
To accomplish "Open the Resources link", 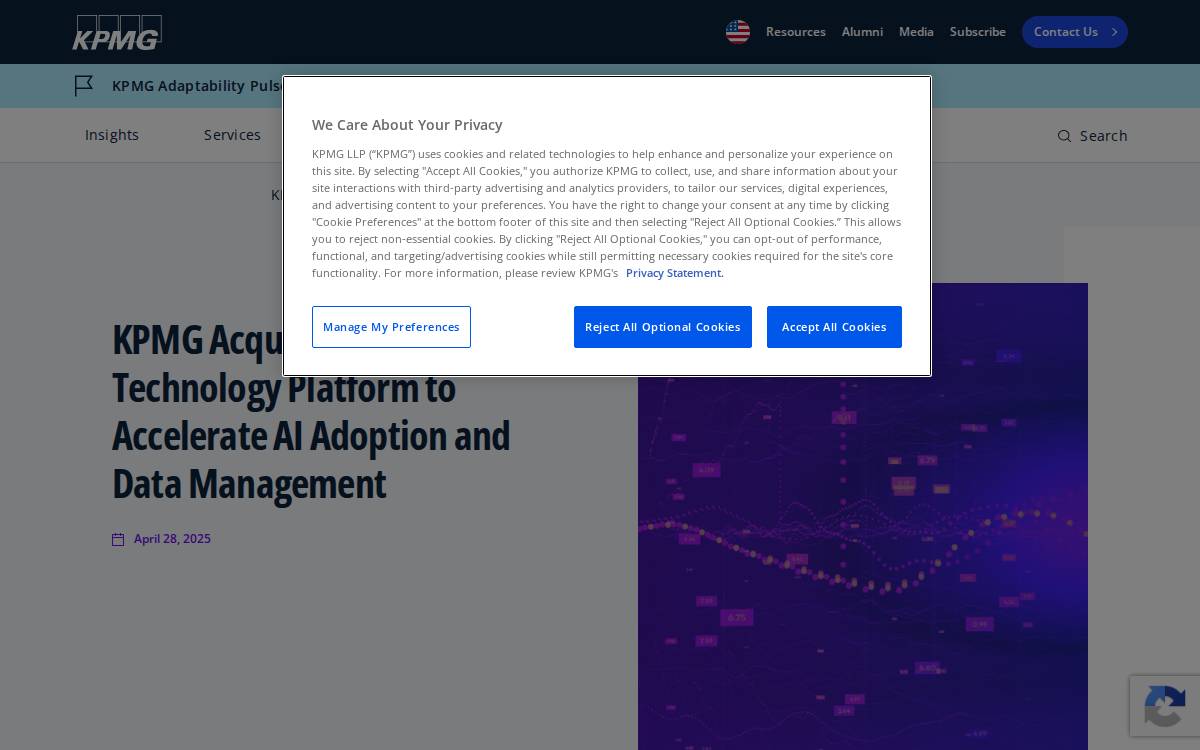I will tap(796, 32).
